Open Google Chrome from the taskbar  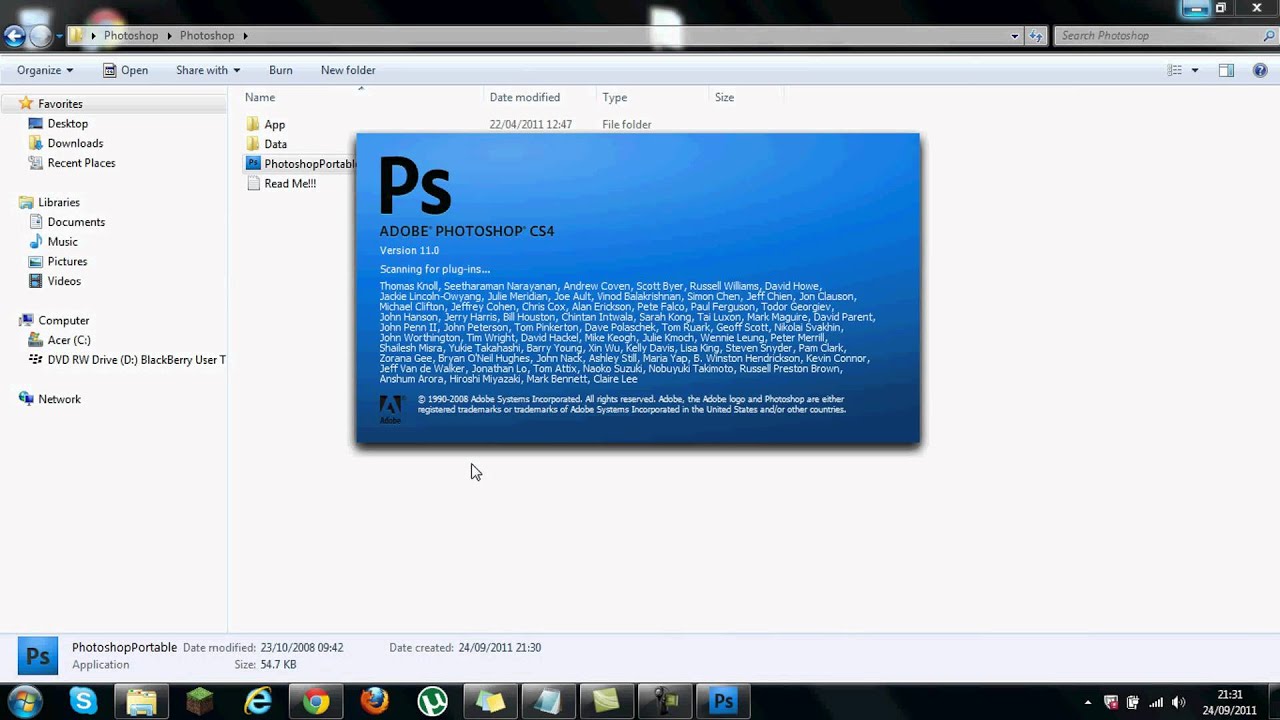(316, 702)
